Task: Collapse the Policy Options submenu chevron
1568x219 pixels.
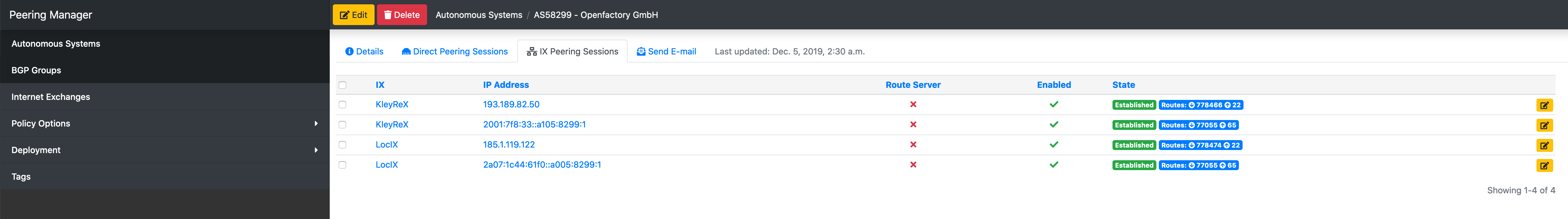Action: (316, 123)
